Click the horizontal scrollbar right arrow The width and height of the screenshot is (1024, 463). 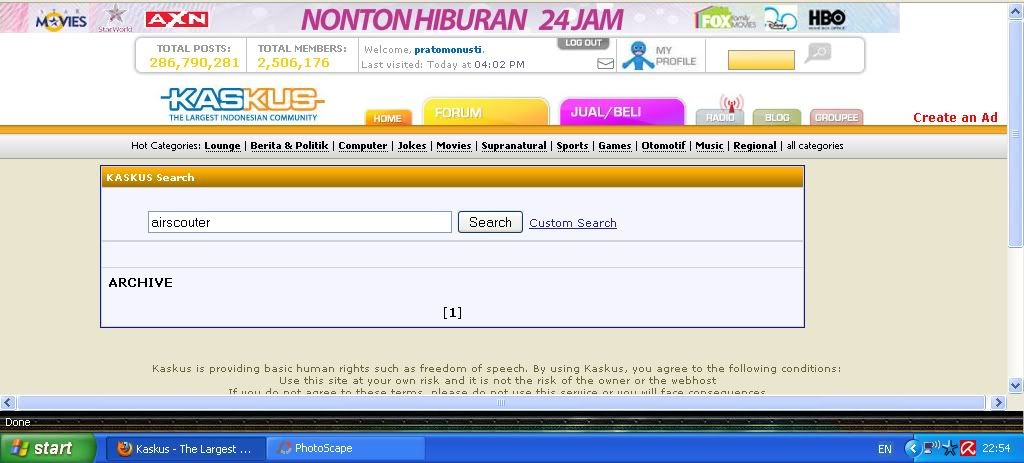tap(998, 402)
